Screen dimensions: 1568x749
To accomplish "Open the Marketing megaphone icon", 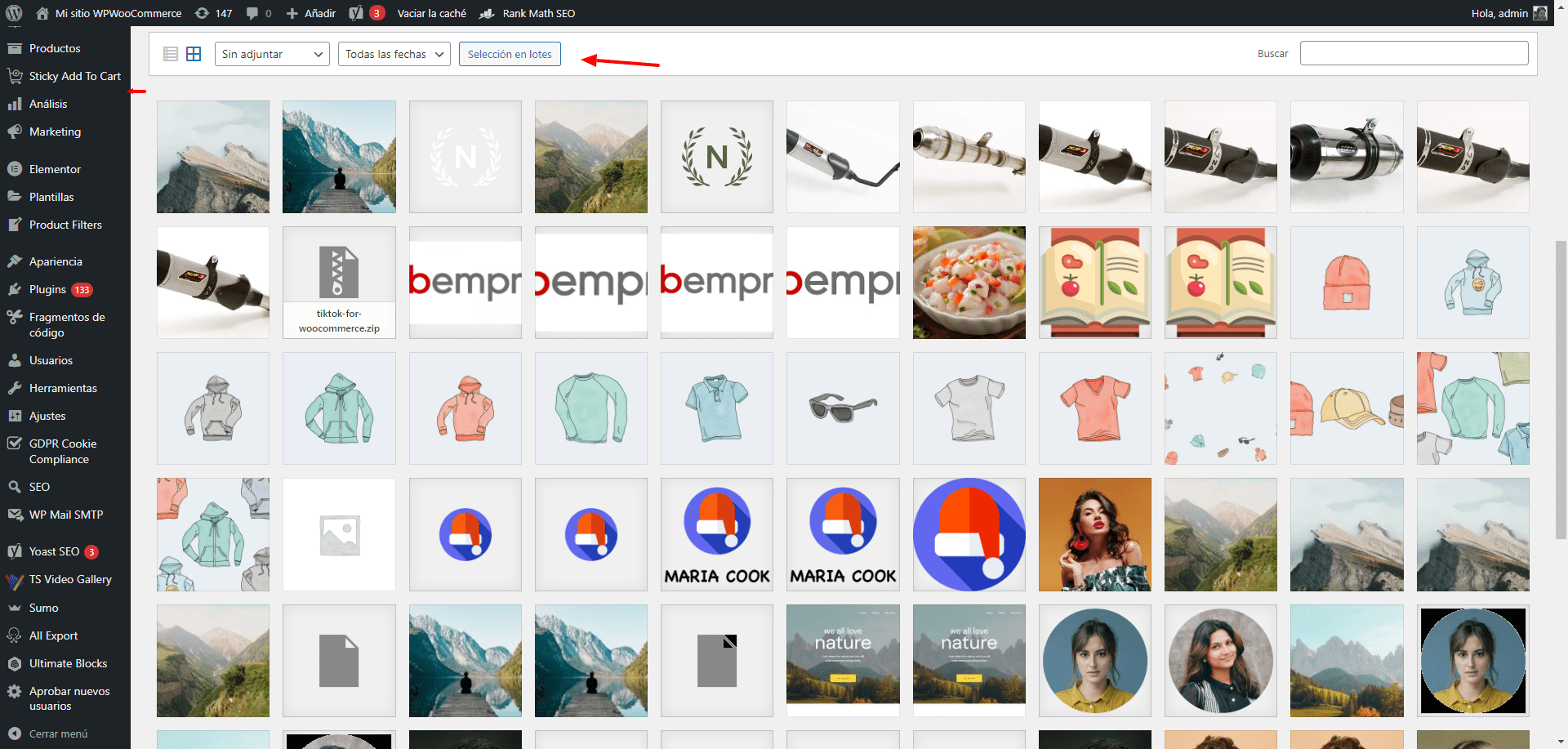I will pyautogui.click(x=14, y=132).
